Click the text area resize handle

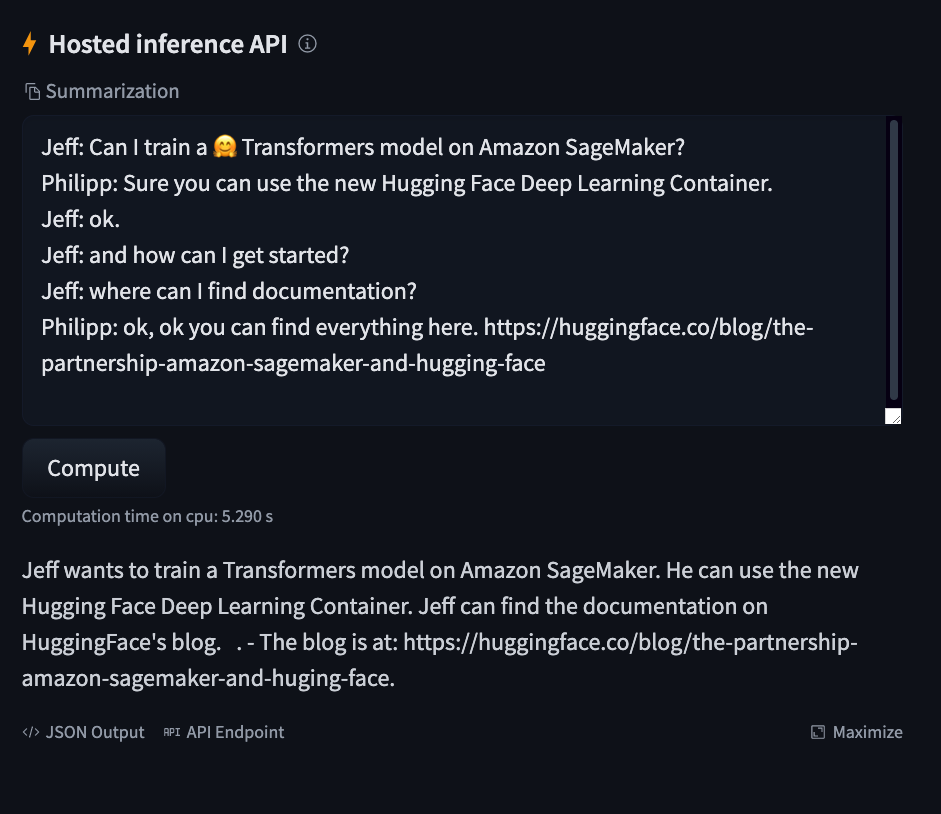pyautogui.click(x=893, y=417)
